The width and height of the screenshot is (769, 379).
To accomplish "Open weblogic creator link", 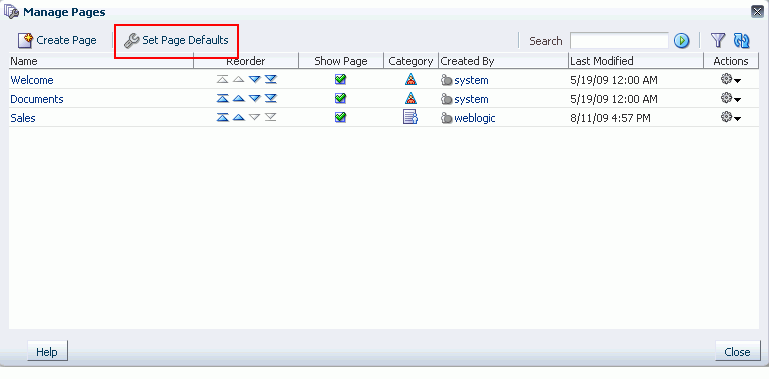I will tap(475, 118).
